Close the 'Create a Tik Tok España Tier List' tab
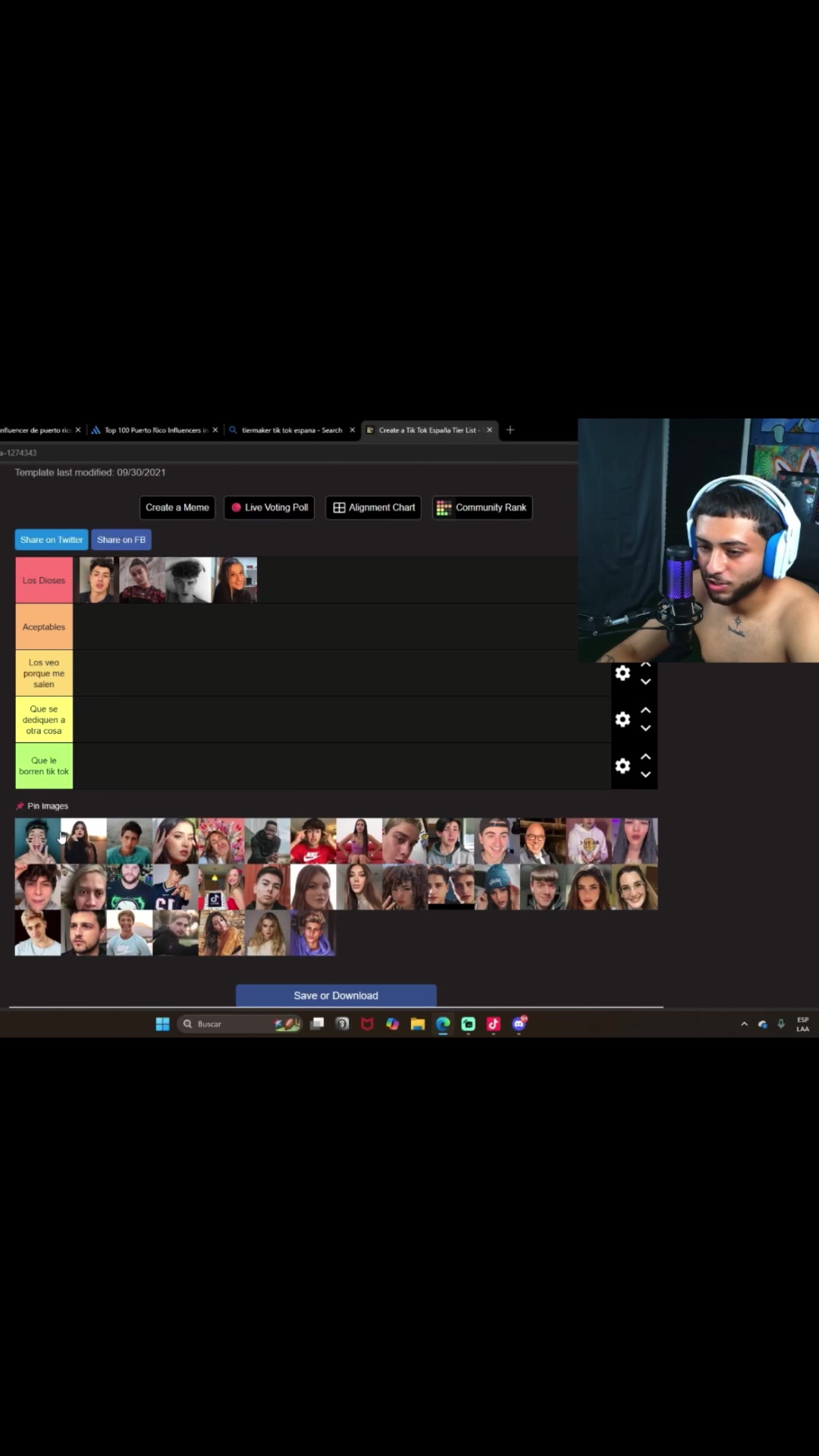Viewport: 819px width, 1456px height. (489, 430)
